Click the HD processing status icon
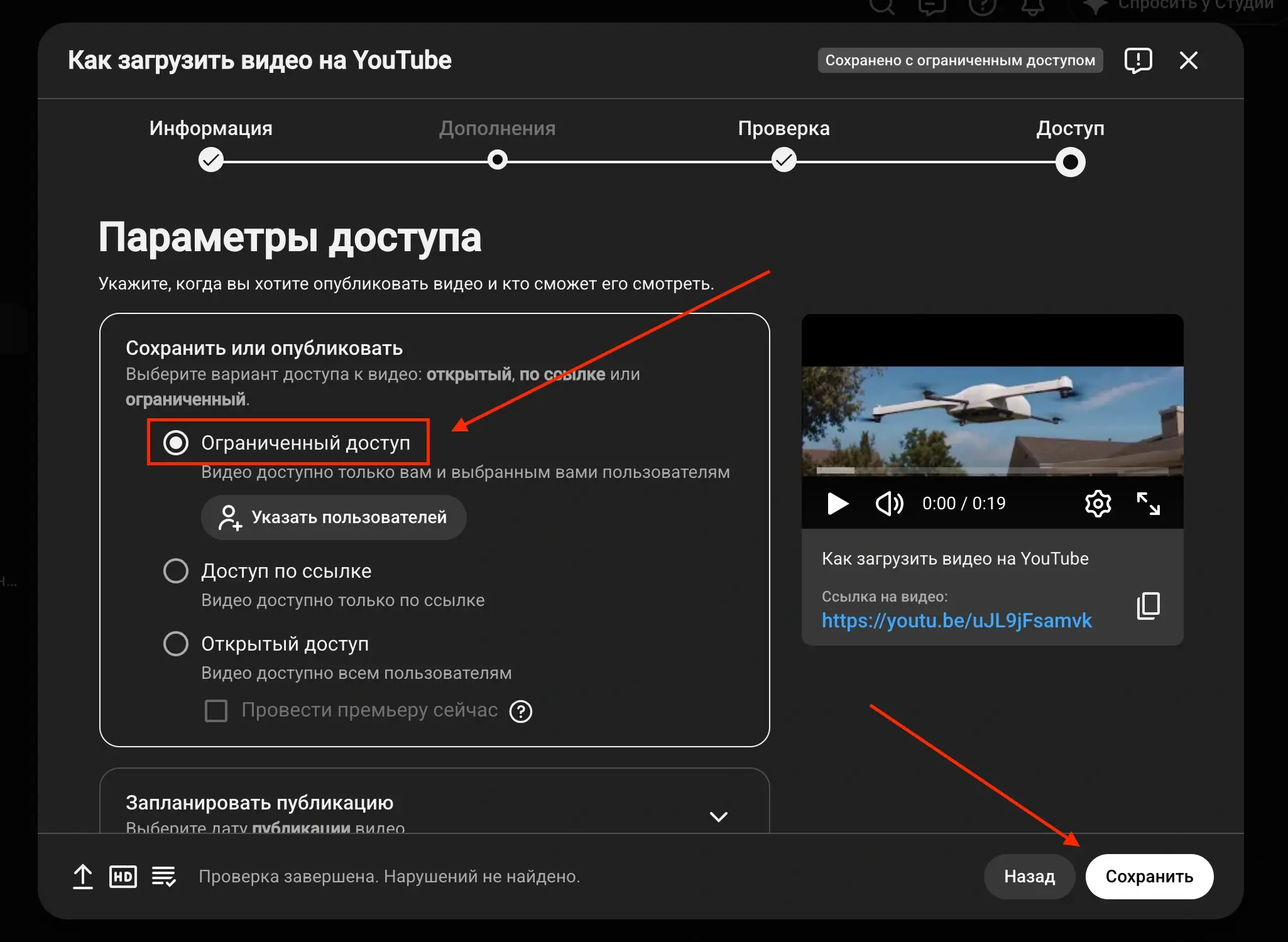 click(123, 876)
